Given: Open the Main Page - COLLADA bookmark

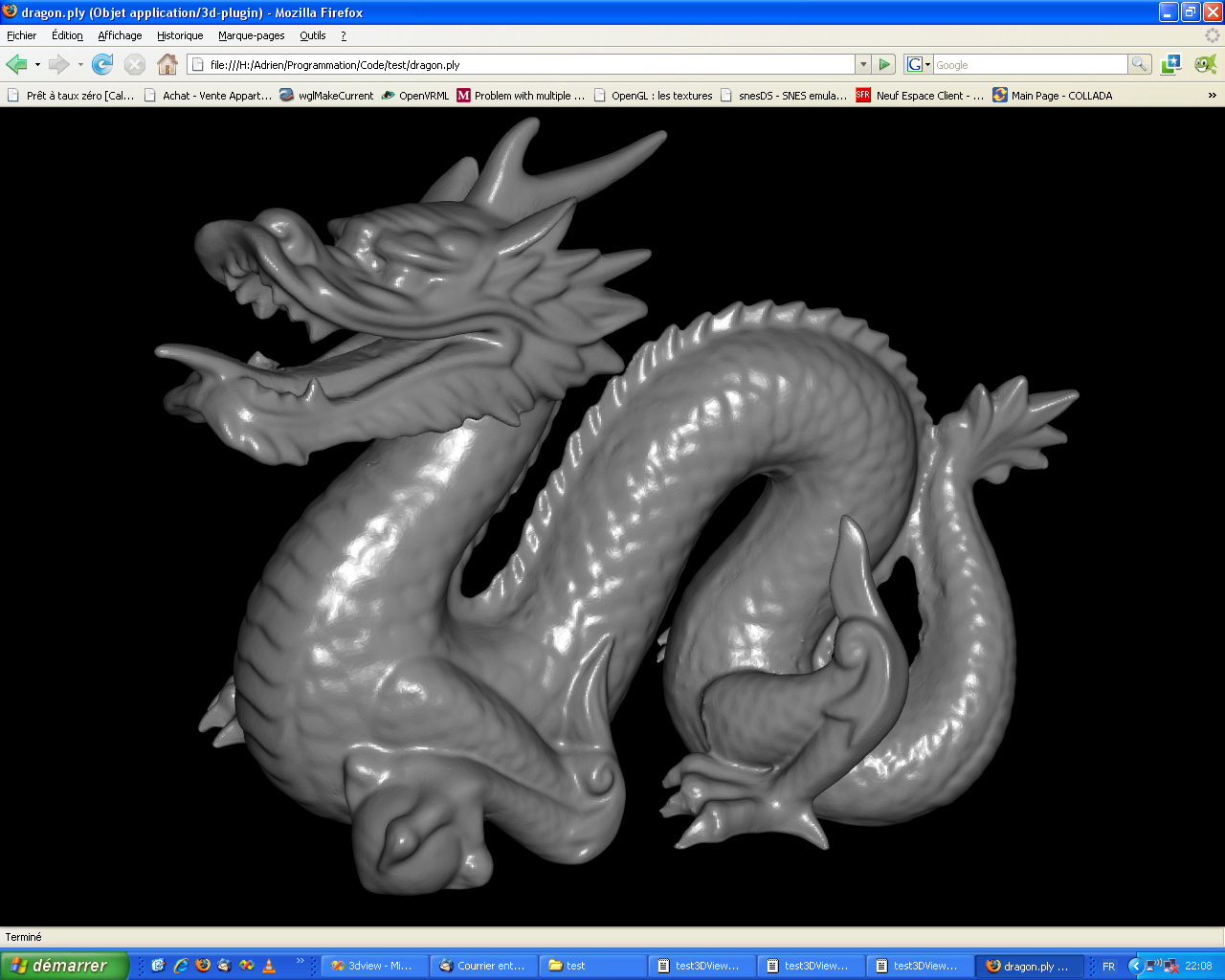Looking at the screenshot, I should 1053,96.
